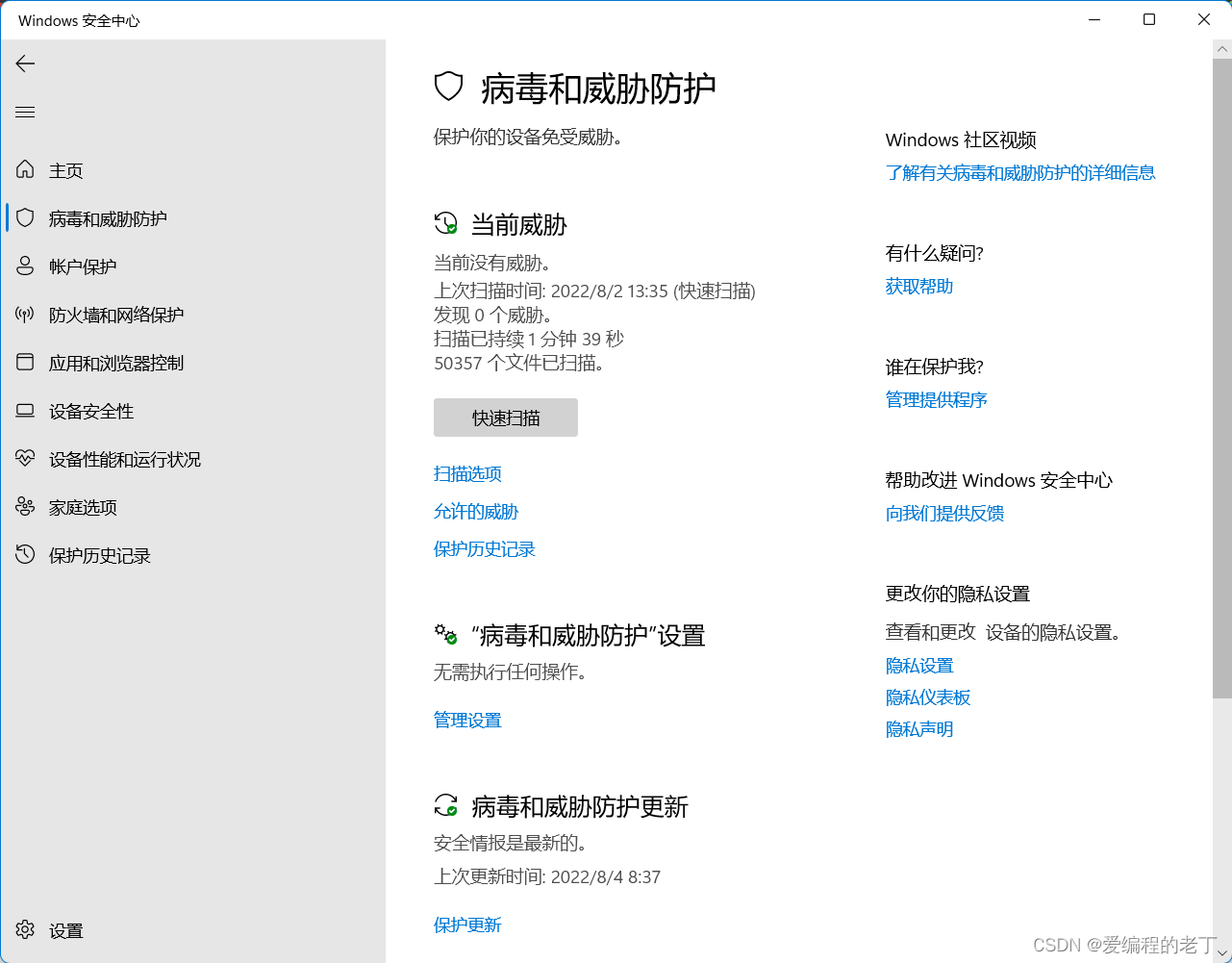Click the history clock icon for 保护历史记录
The image size is (1232, 963).
(25, 555)
